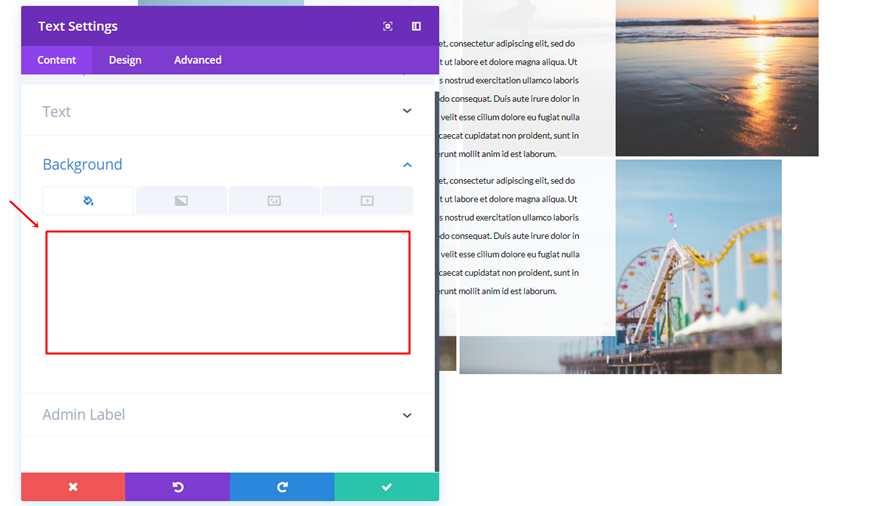Select the background color paint bucket tab
Screen dimensions: 880x506
[x=88, y=201]
